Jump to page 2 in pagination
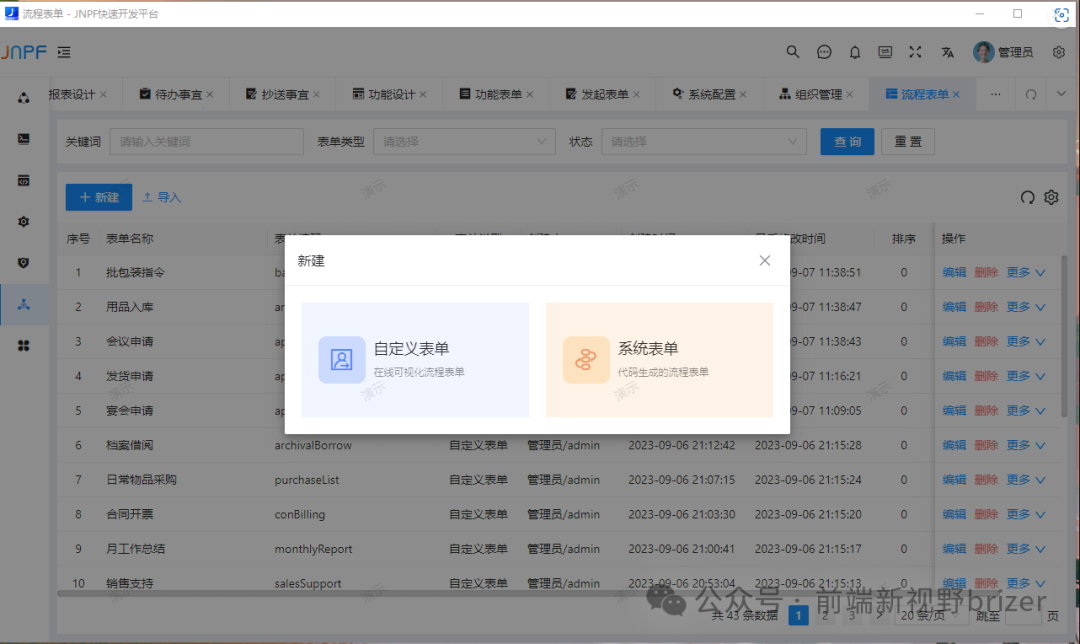Viewport: 1080px width, 644px height. coord(823,614)
